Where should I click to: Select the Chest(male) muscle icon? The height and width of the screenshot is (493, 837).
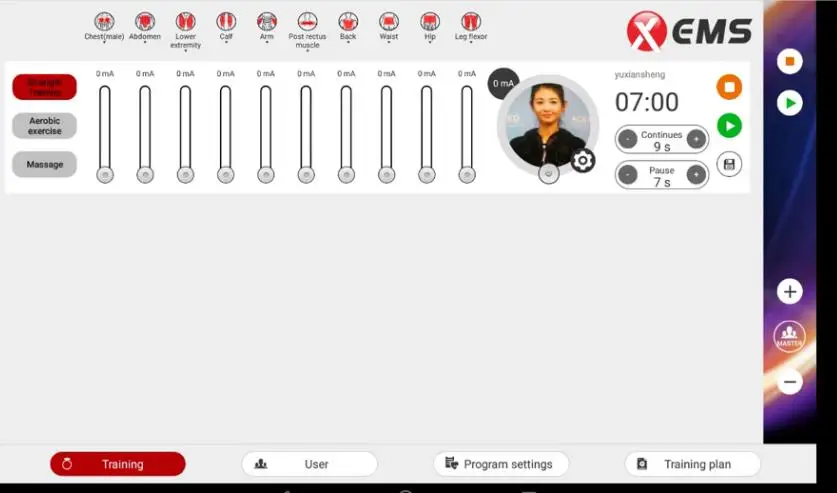pyautogui.click(x=104, y=21)
